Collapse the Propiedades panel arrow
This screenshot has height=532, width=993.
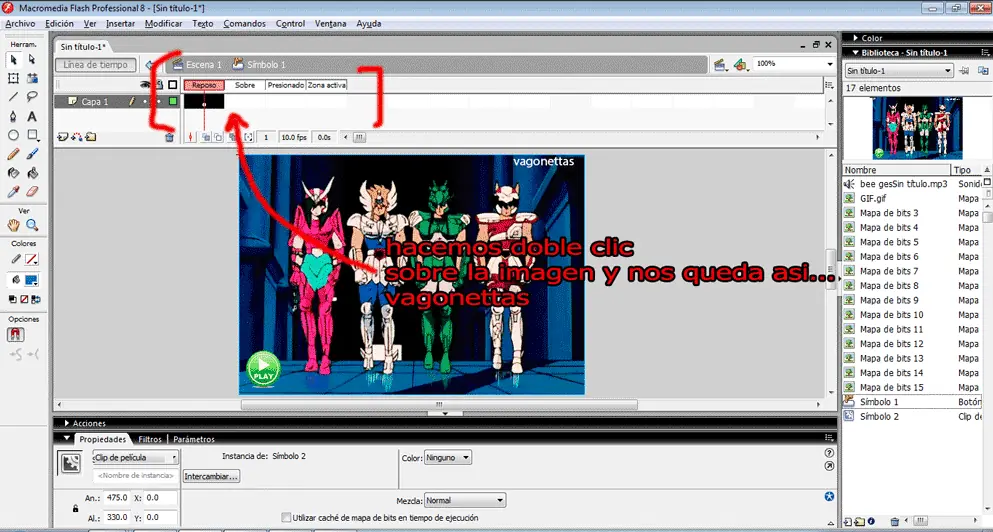66,438
